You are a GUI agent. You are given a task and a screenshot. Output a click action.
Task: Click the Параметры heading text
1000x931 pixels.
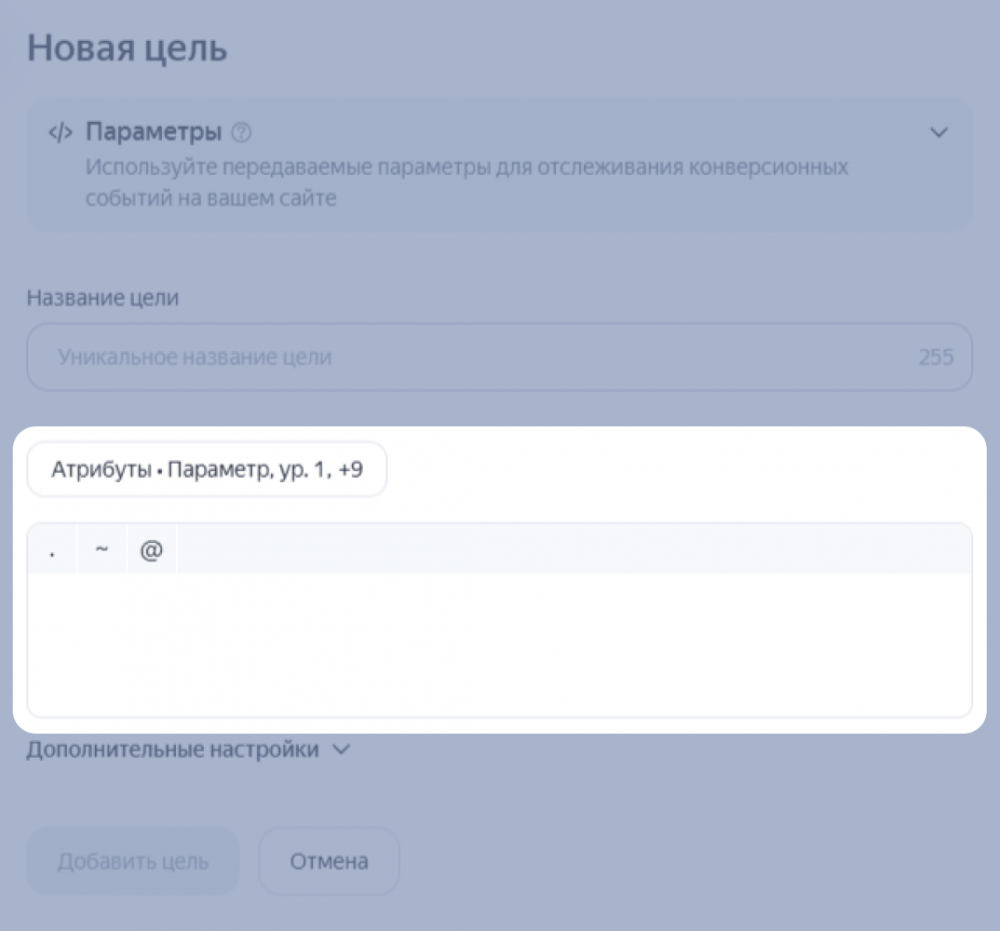point(154,132)
